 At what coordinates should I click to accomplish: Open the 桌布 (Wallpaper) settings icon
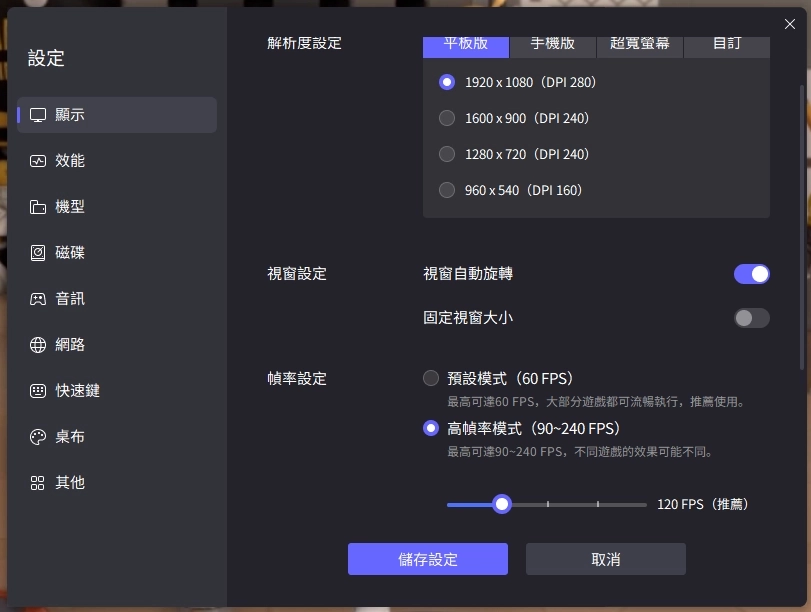tap(36, 436)
